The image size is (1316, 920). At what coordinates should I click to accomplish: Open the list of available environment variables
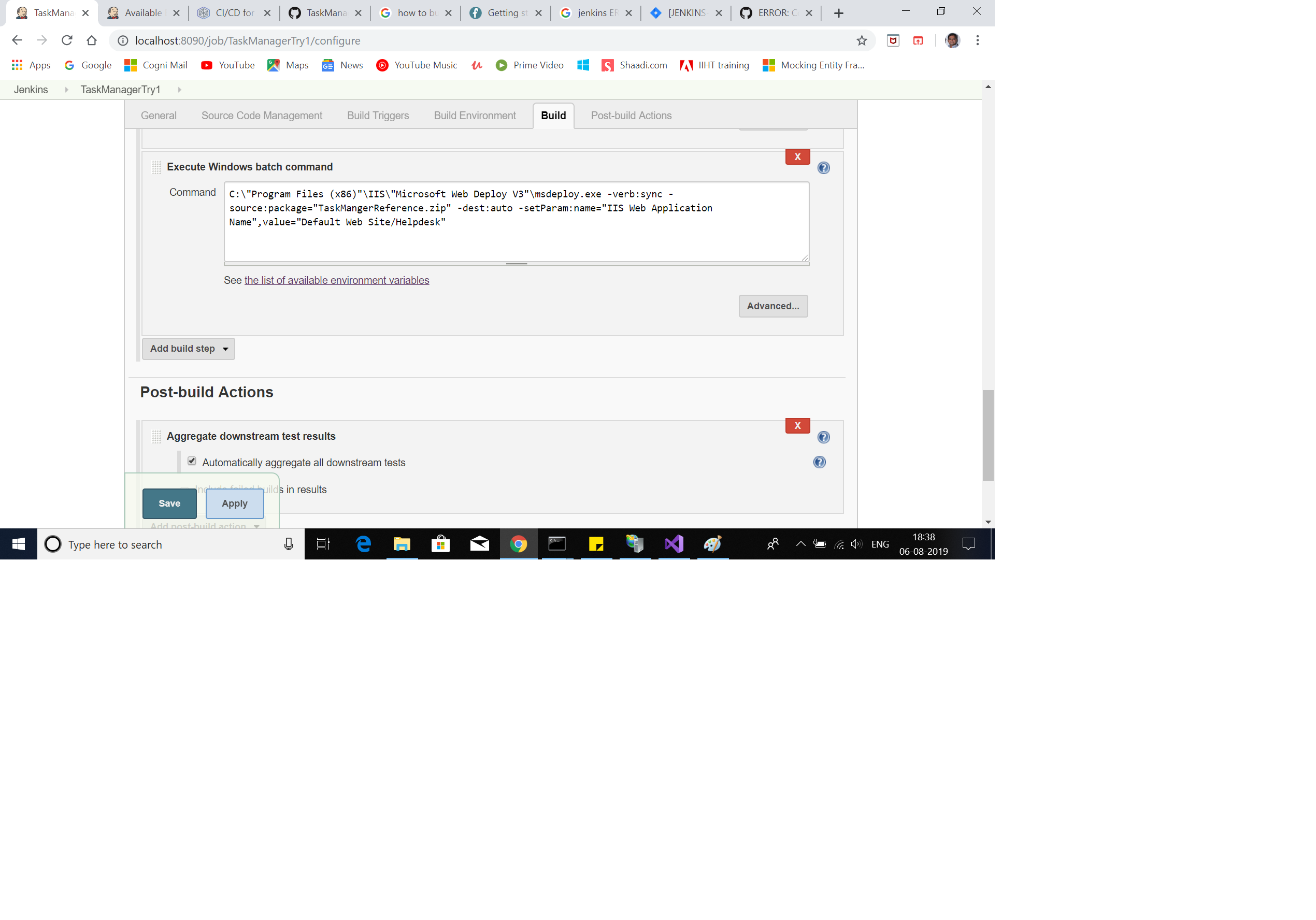coord(336,280)
